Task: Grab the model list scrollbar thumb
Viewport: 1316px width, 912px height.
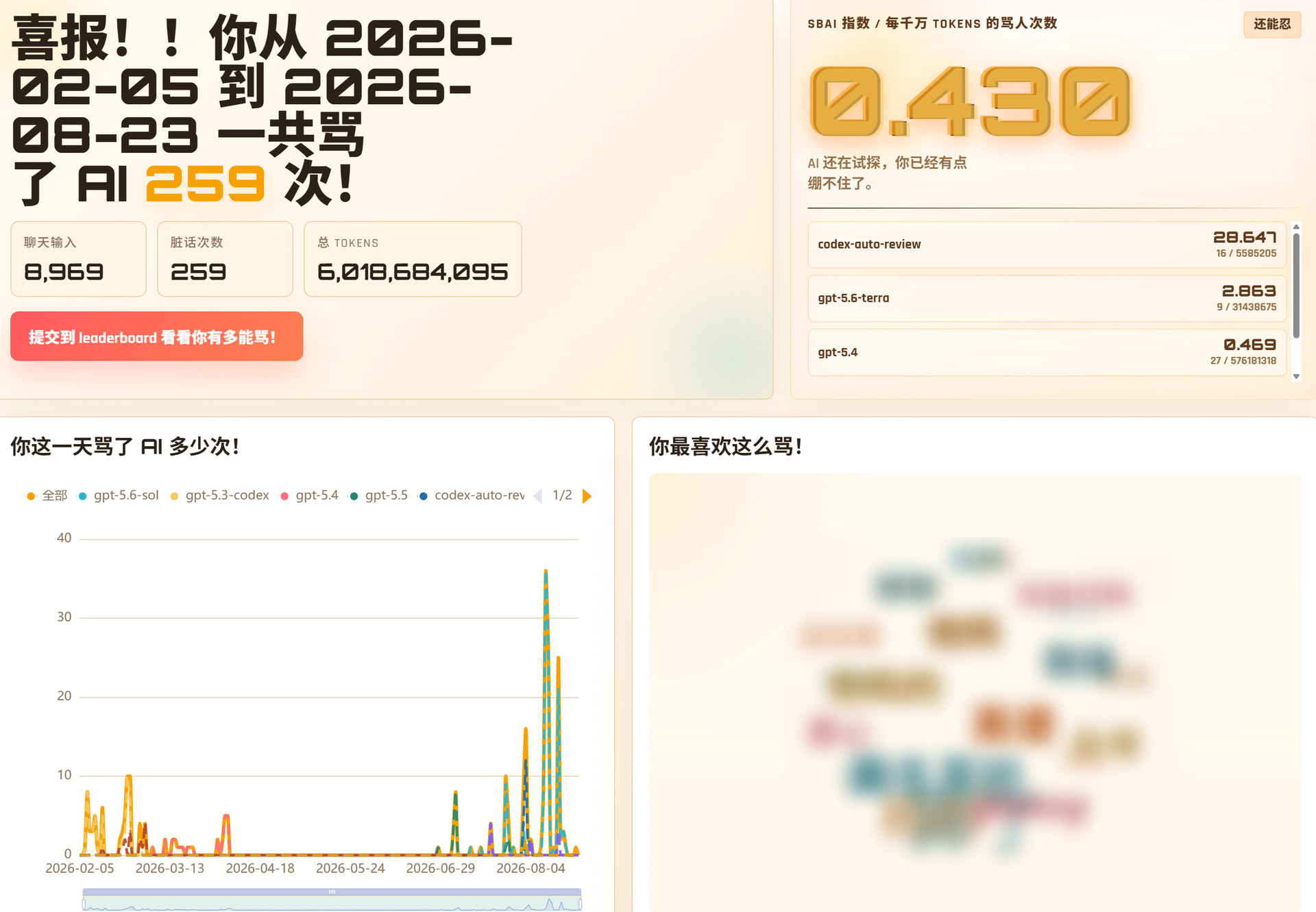Action: [x=1296, y=286]
